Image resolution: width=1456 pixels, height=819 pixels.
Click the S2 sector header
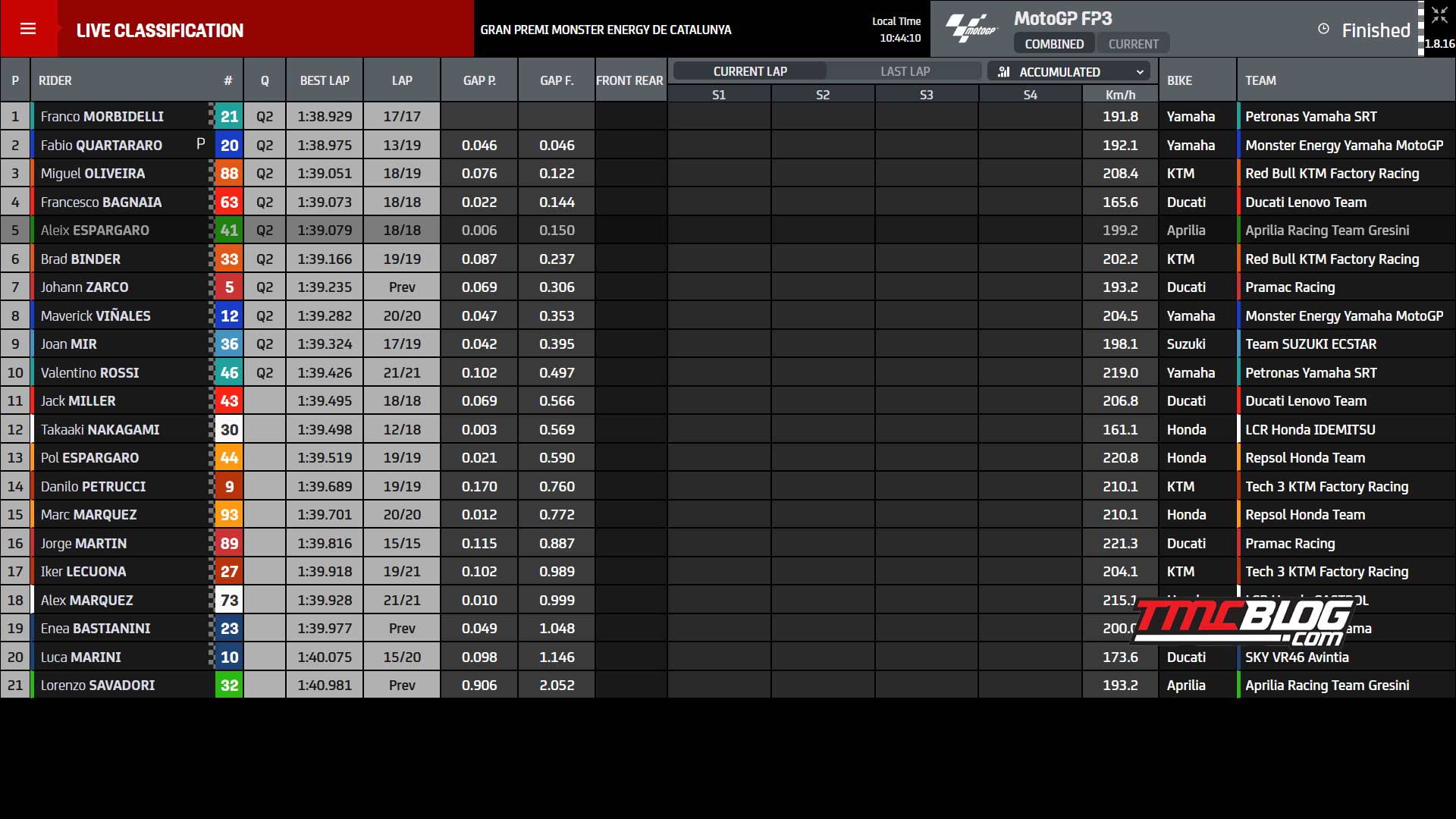(x=823, y=95)
